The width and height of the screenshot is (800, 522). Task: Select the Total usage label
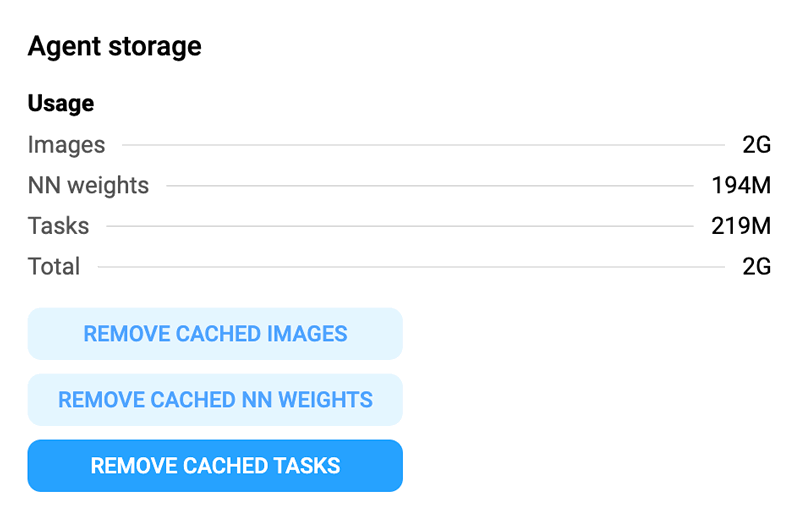coord(54,267)
